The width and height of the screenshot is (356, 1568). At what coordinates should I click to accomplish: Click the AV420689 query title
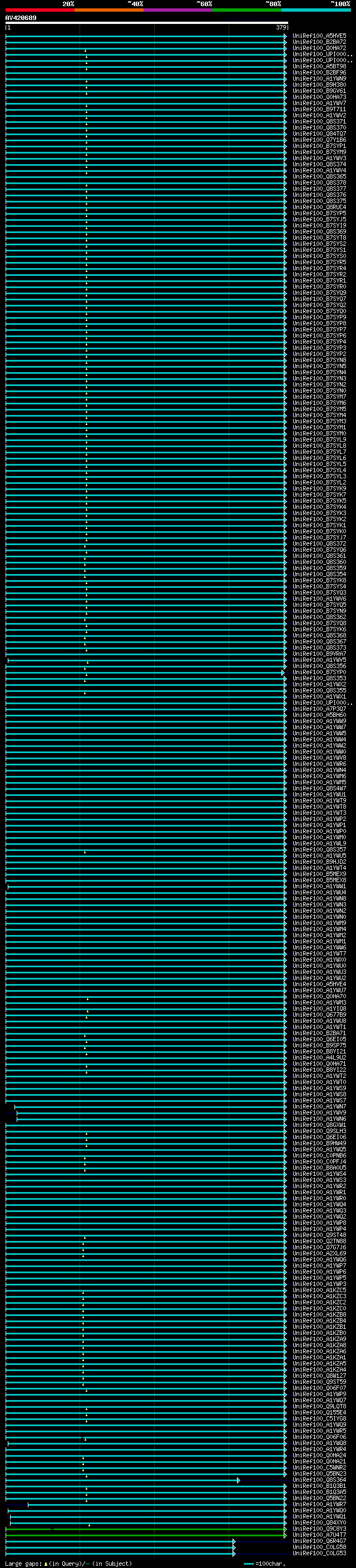coord(21,18)
